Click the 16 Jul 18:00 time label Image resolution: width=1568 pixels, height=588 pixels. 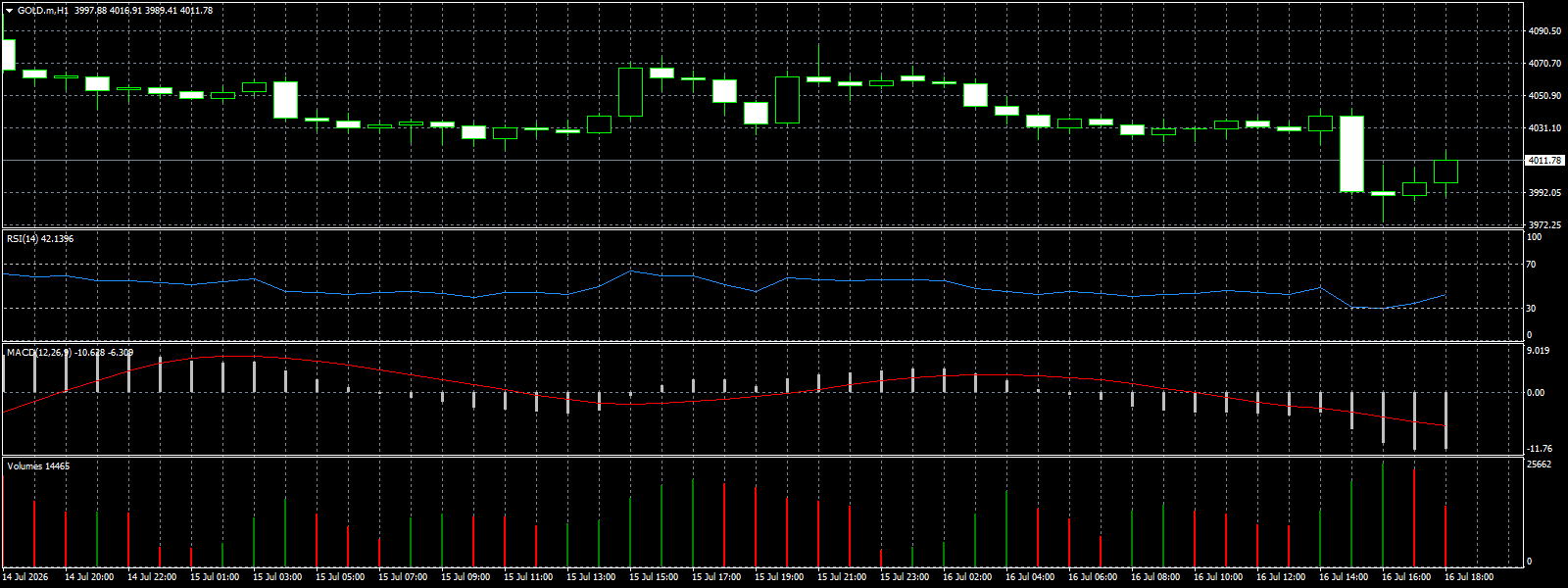click(x=1469, y=577)
